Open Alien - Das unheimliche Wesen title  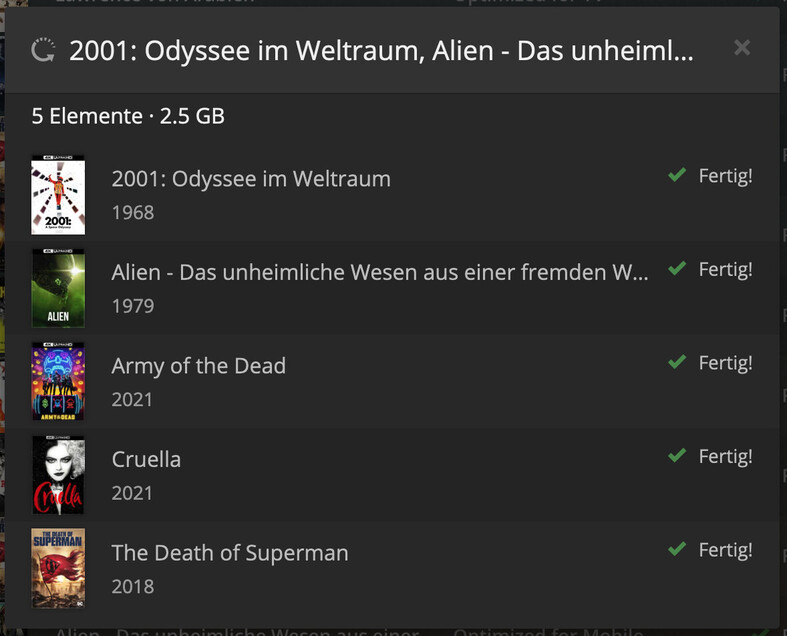point(380,272)
